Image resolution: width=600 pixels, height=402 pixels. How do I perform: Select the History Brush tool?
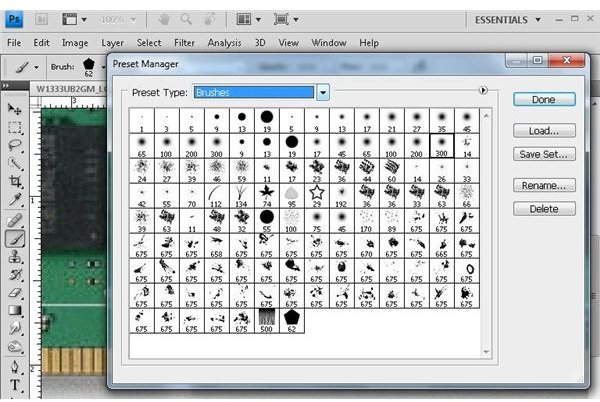(x=15, y=275)
